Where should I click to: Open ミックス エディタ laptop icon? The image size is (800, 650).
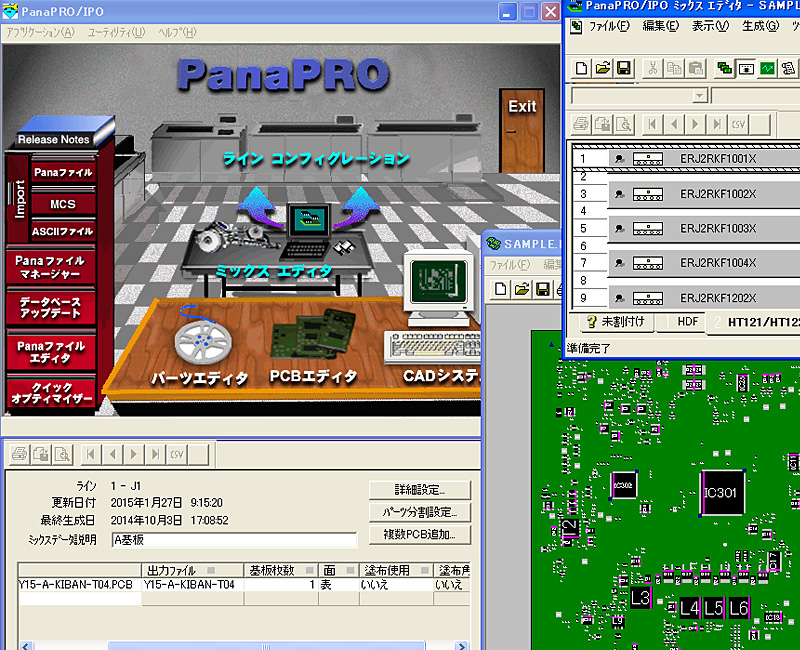[308, 232]
